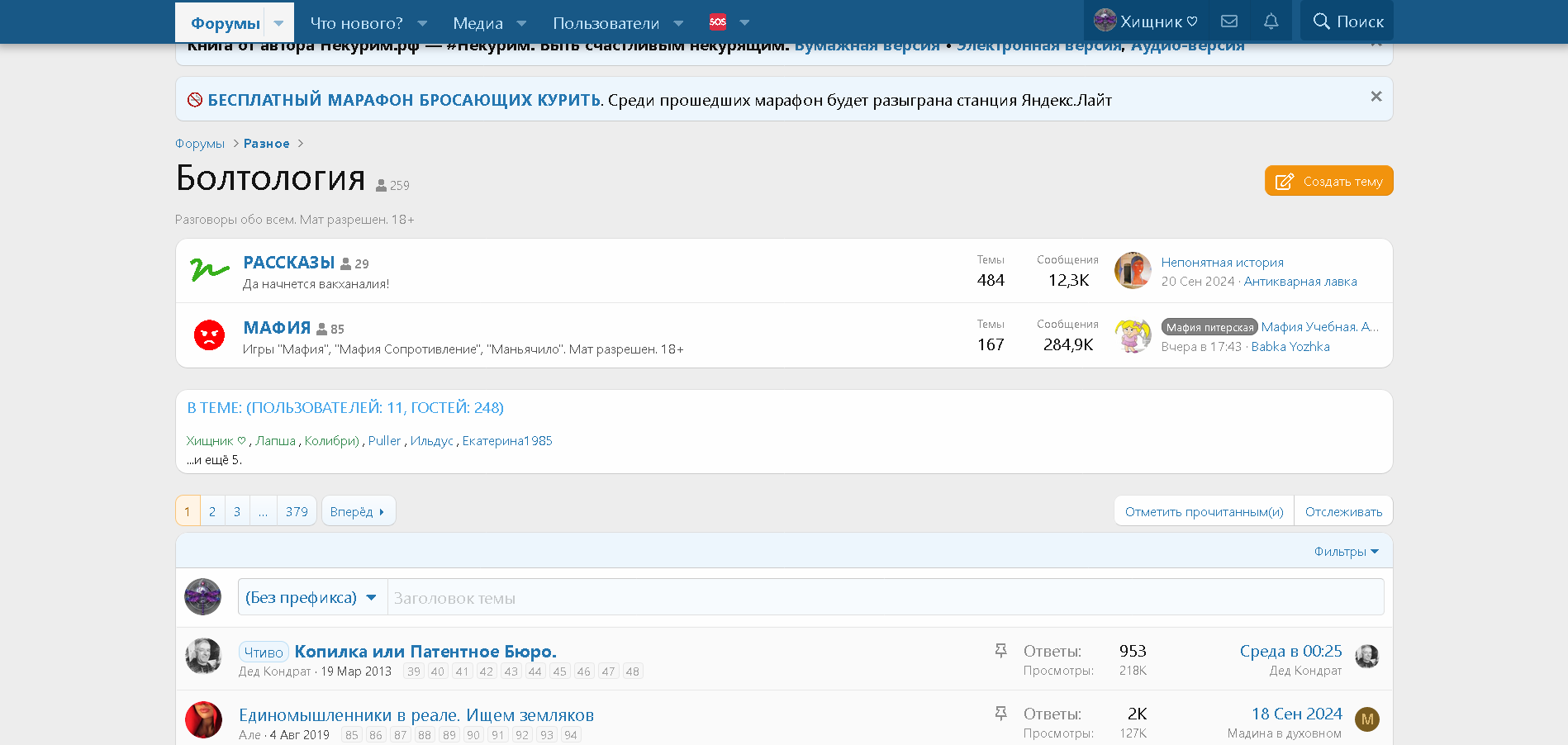Expand the Форумы dropdown arrow
The image size is (1568, 745).
click(x=278, y=23)
